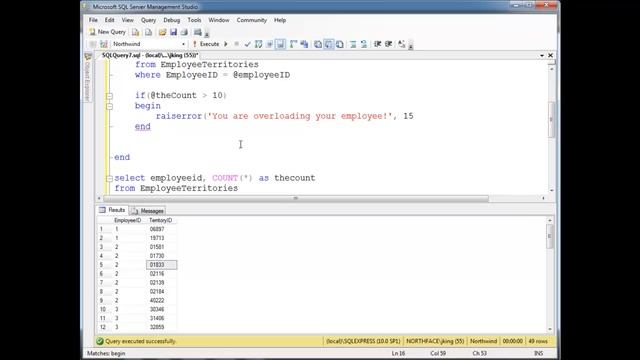Click the Open File folder icon
The image size is (640, 360).
162,32
